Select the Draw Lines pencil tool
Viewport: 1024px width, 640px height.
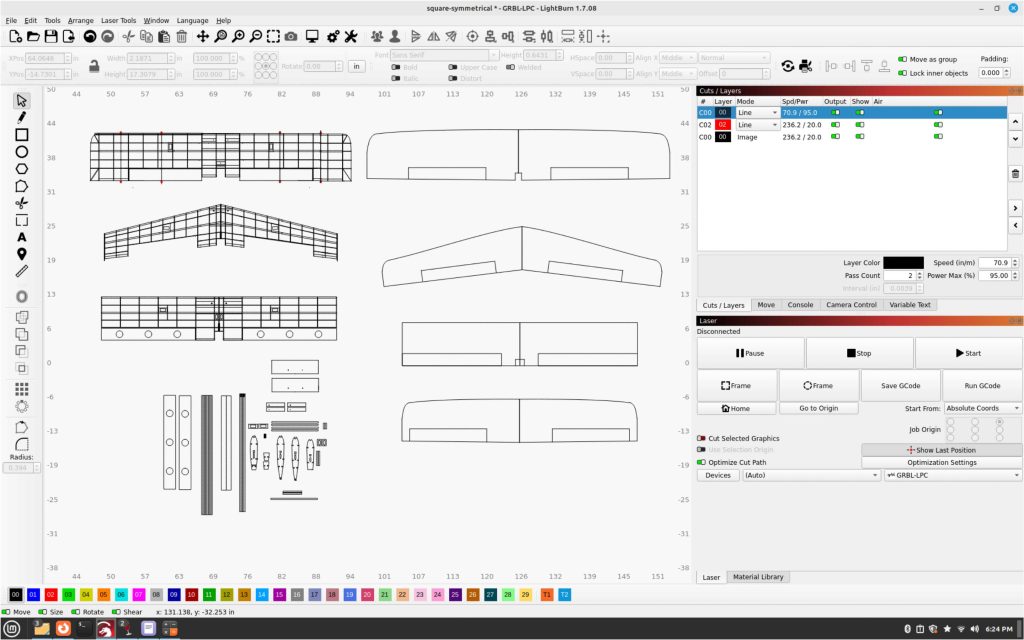22,117
